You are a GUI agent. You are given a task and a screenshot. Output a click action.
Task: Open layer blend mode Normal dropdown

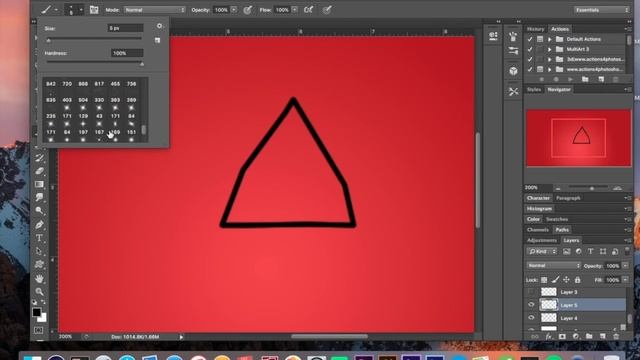point(553,266)
